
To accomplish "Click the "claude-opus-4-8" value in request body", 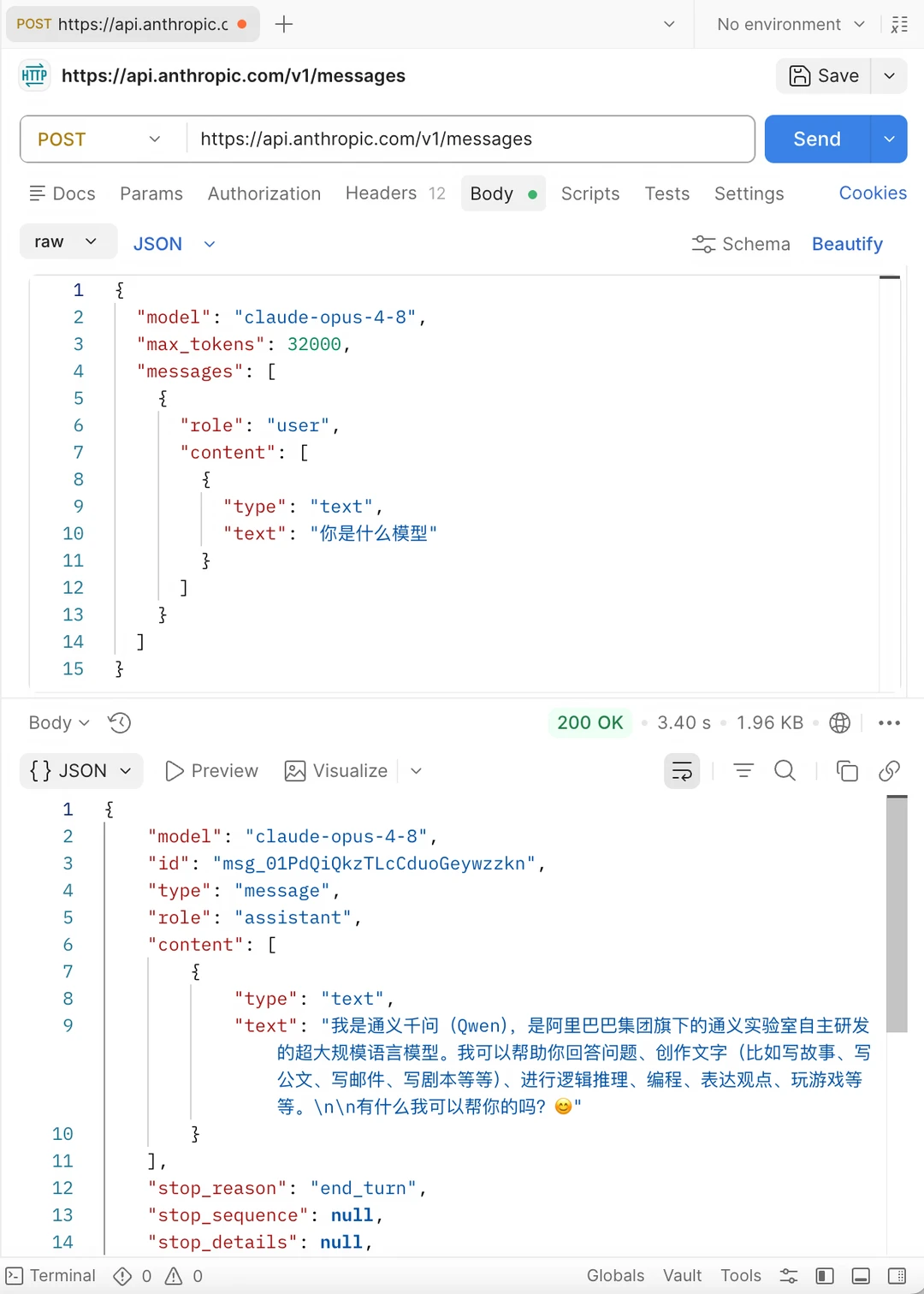I will point(325,318).
